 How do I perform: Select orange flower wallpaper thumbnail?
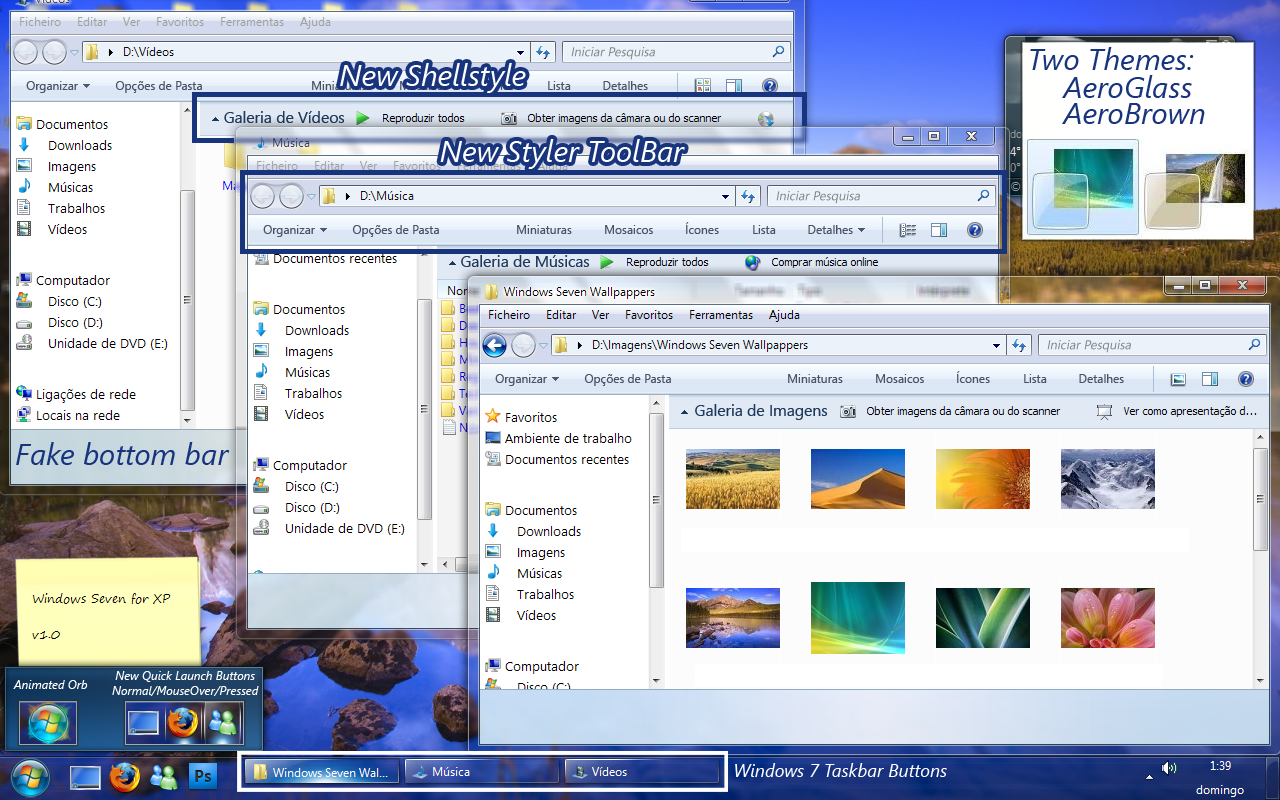pyautogui.click(x=983, y=478)
